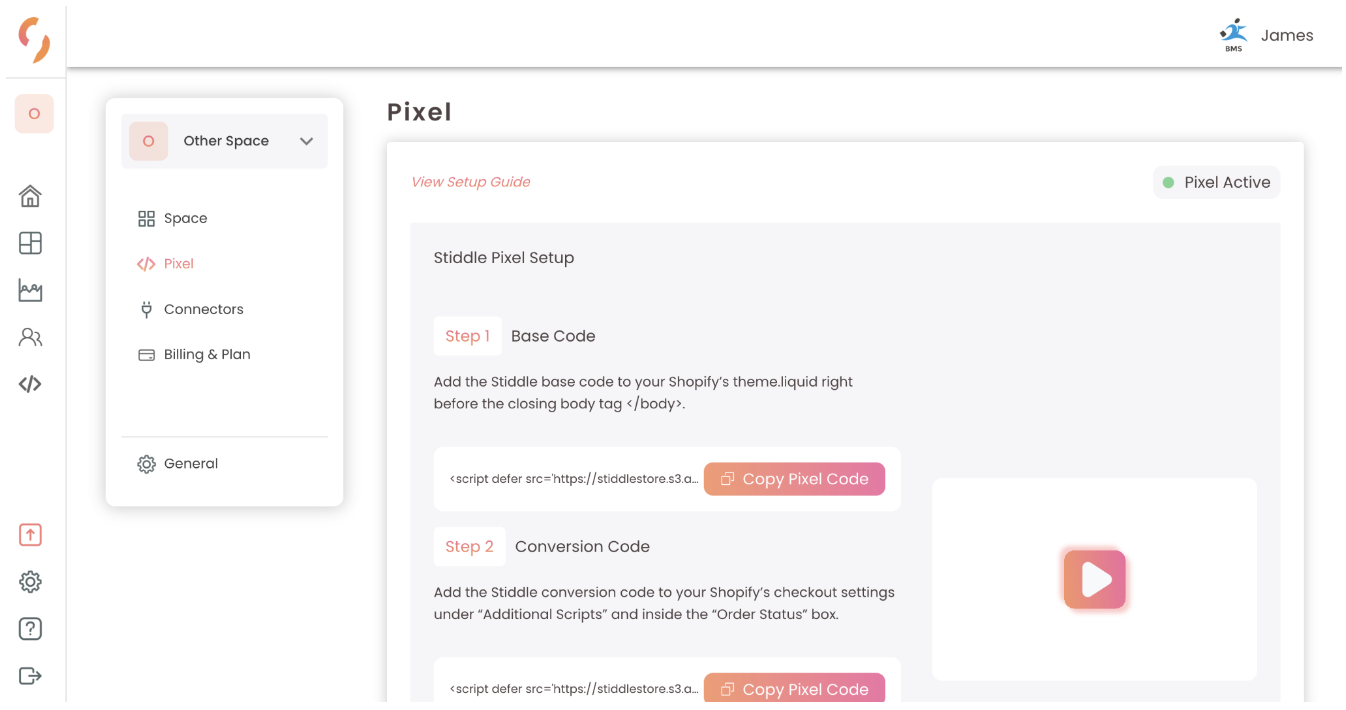This screenshot has width=1346, height=710.
Task: Open the James user name menu
Action: (x=1287, y=35)
